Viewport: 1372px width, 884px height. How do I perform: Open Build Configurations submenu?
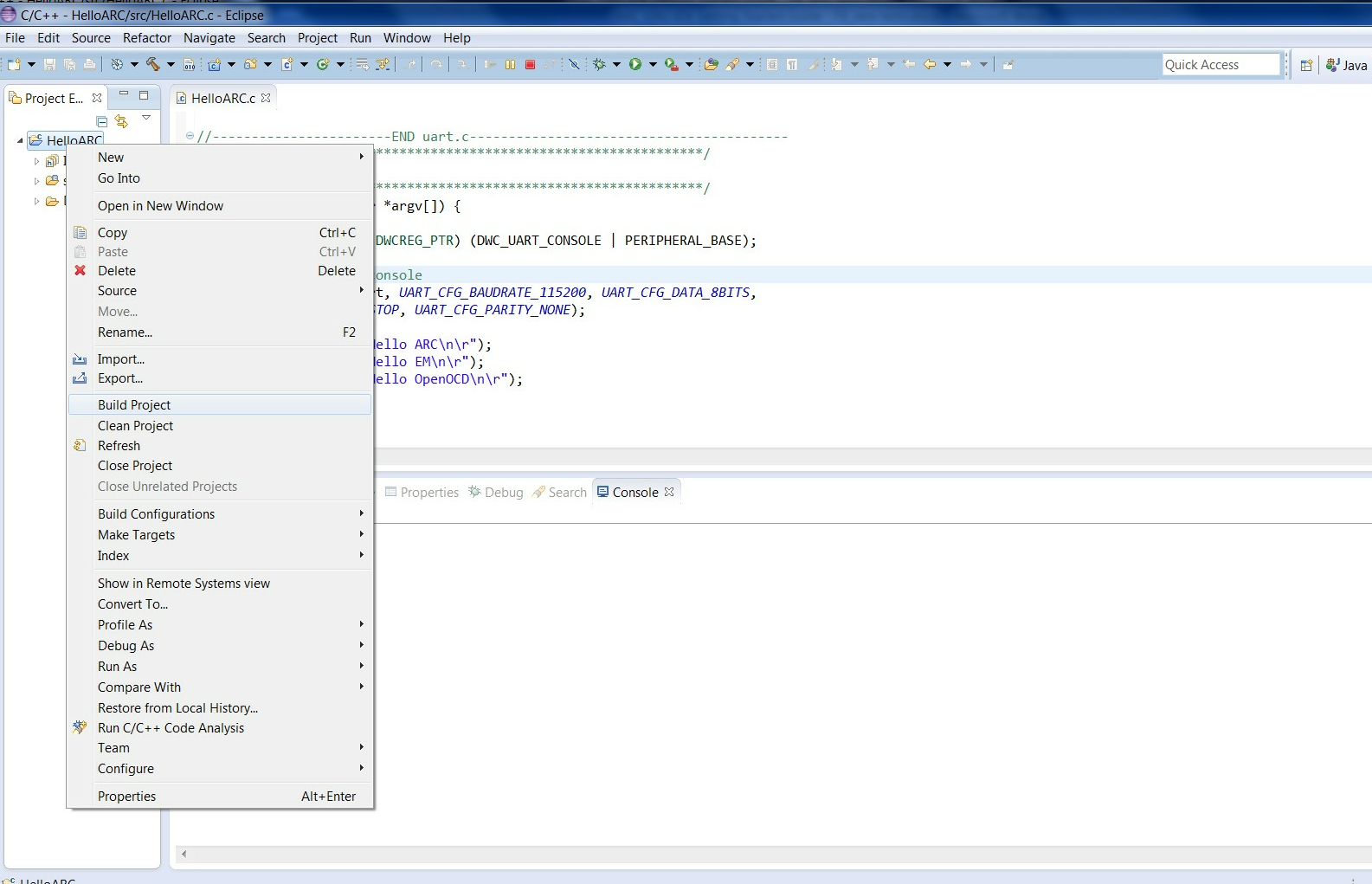click(220, 513)
